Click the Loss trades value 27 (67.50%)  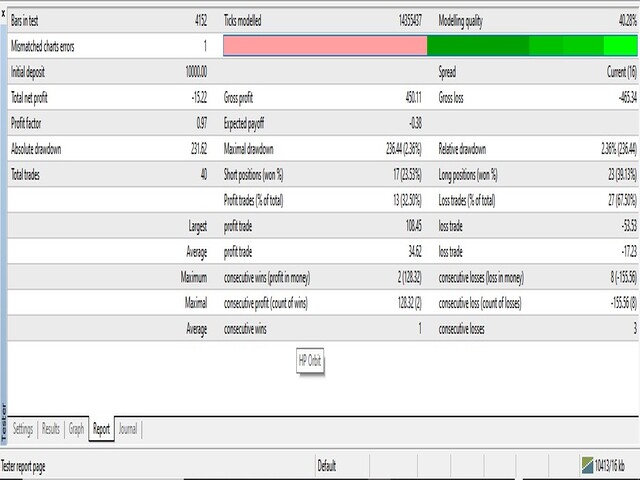(x=622, y=200)
